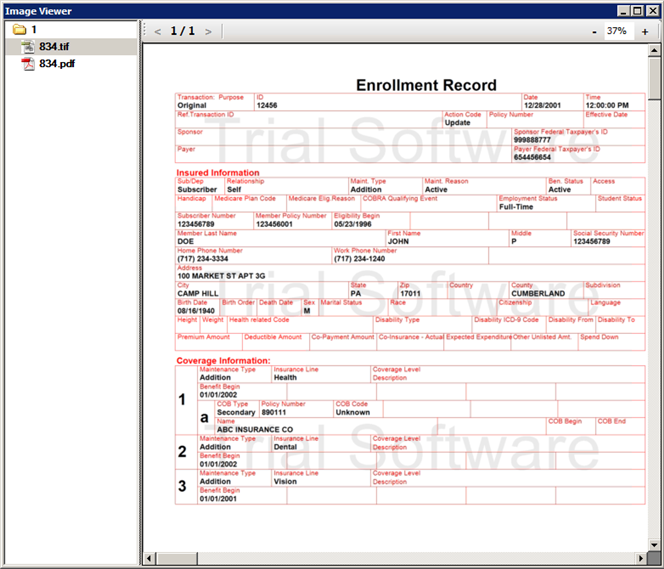Select the 834.pdf file name

point(57,63)
